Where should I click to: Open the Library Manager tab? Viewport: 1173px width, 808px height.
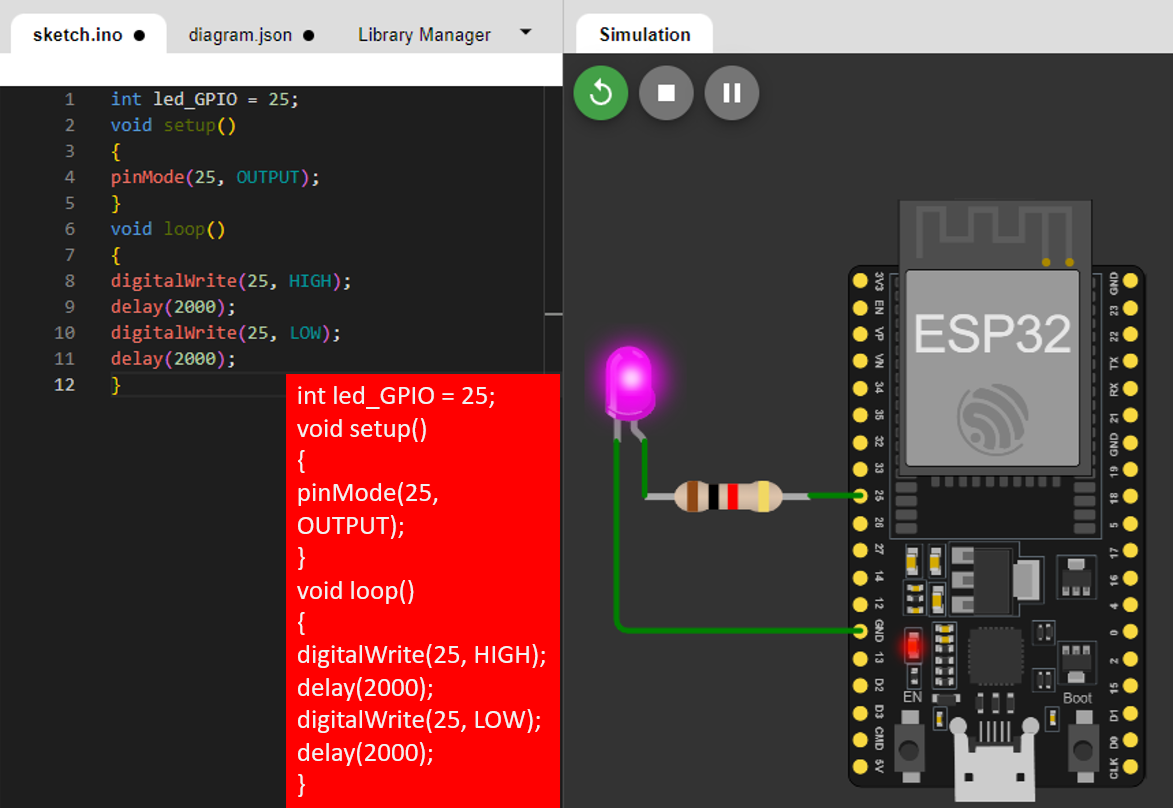[424, 34]
